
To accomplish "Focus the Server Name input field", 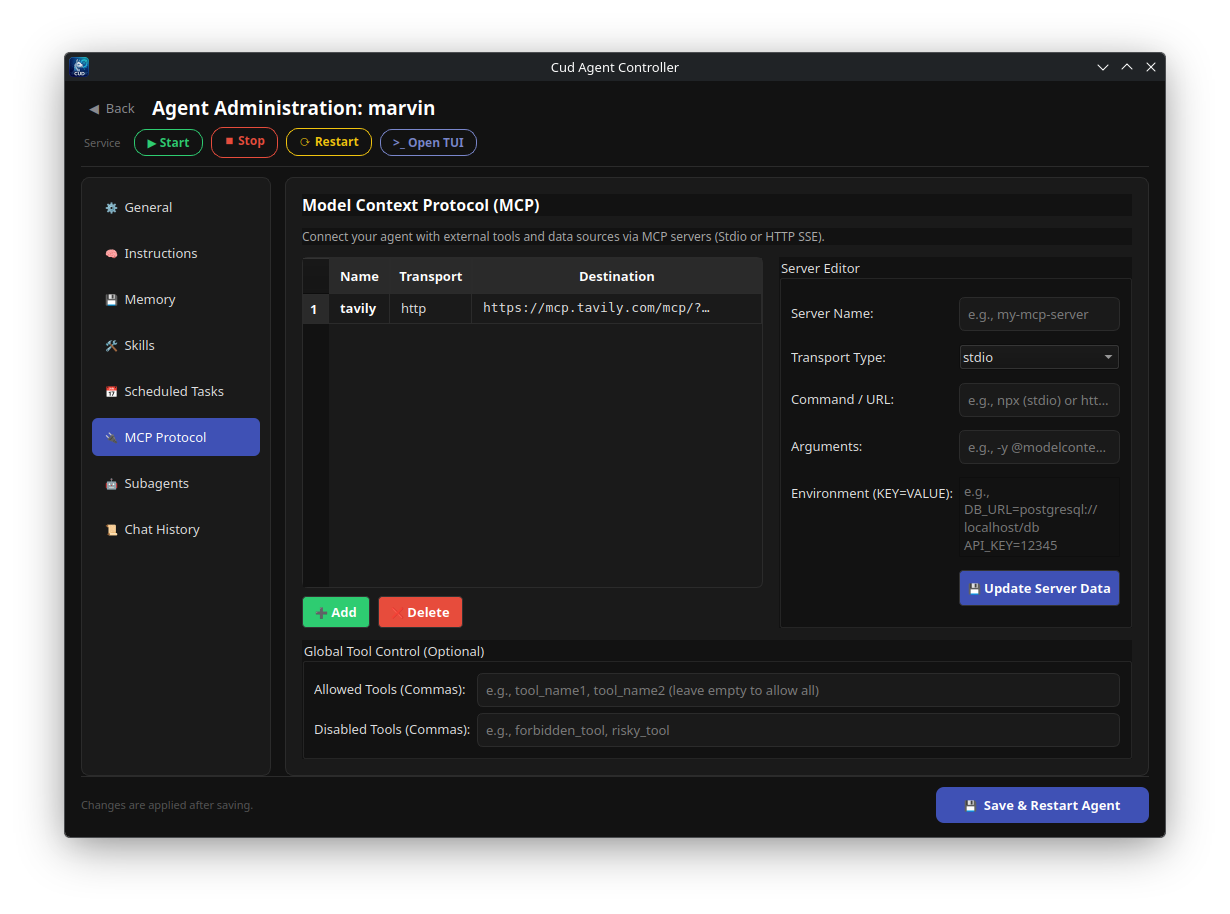I will coord(1039,314).
